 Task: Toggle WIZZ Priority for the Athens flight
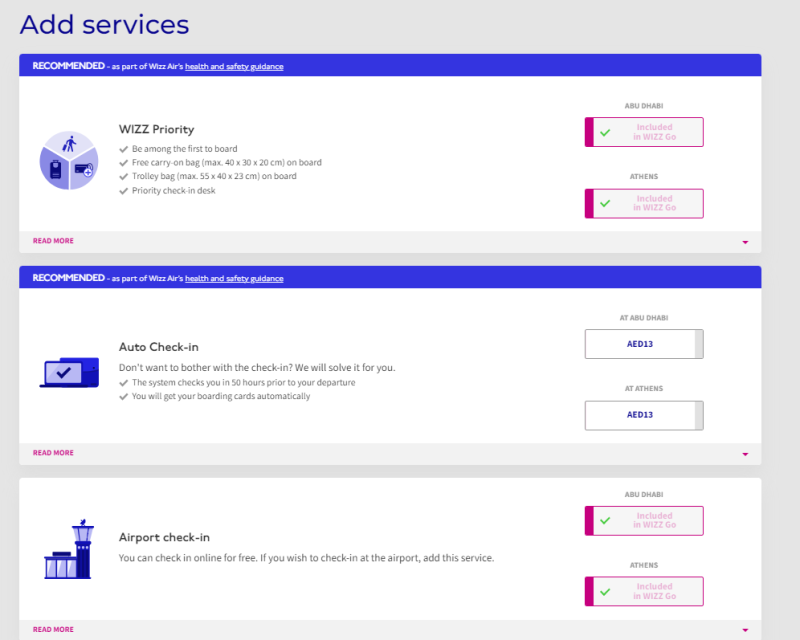[x=644, y=204]
